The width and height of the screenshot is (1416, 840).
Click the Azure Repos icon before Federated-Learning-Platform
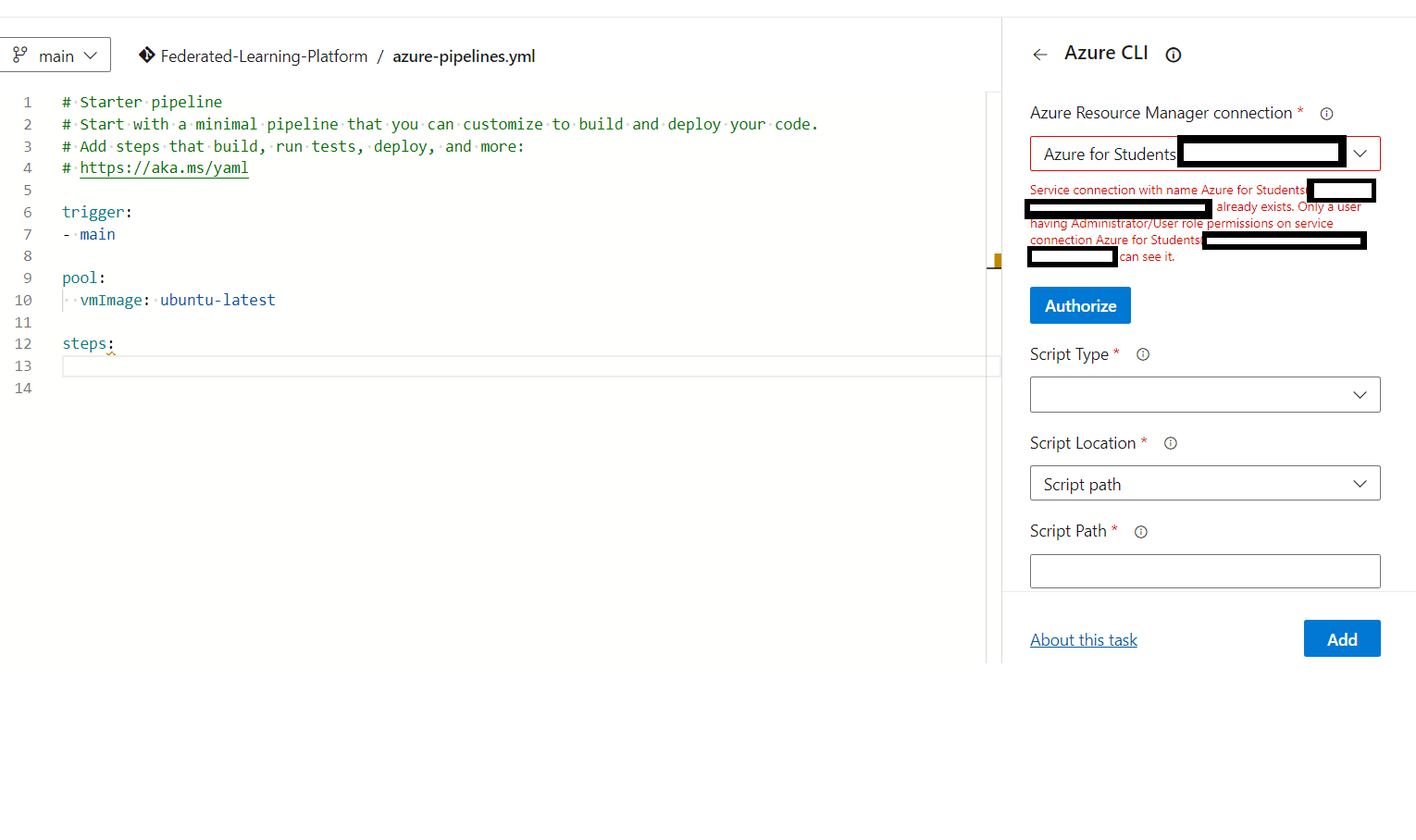click(x=147, y=56)
